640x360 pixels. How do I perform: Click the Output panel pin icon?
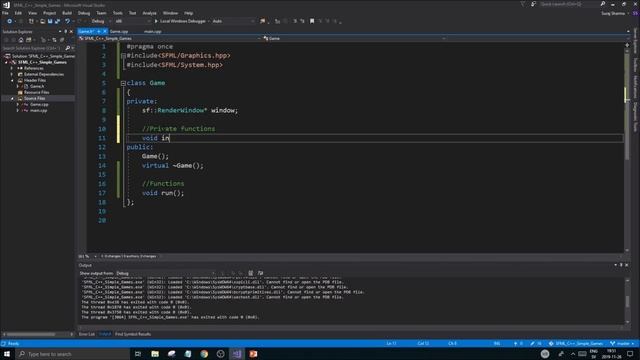(621, 265)
